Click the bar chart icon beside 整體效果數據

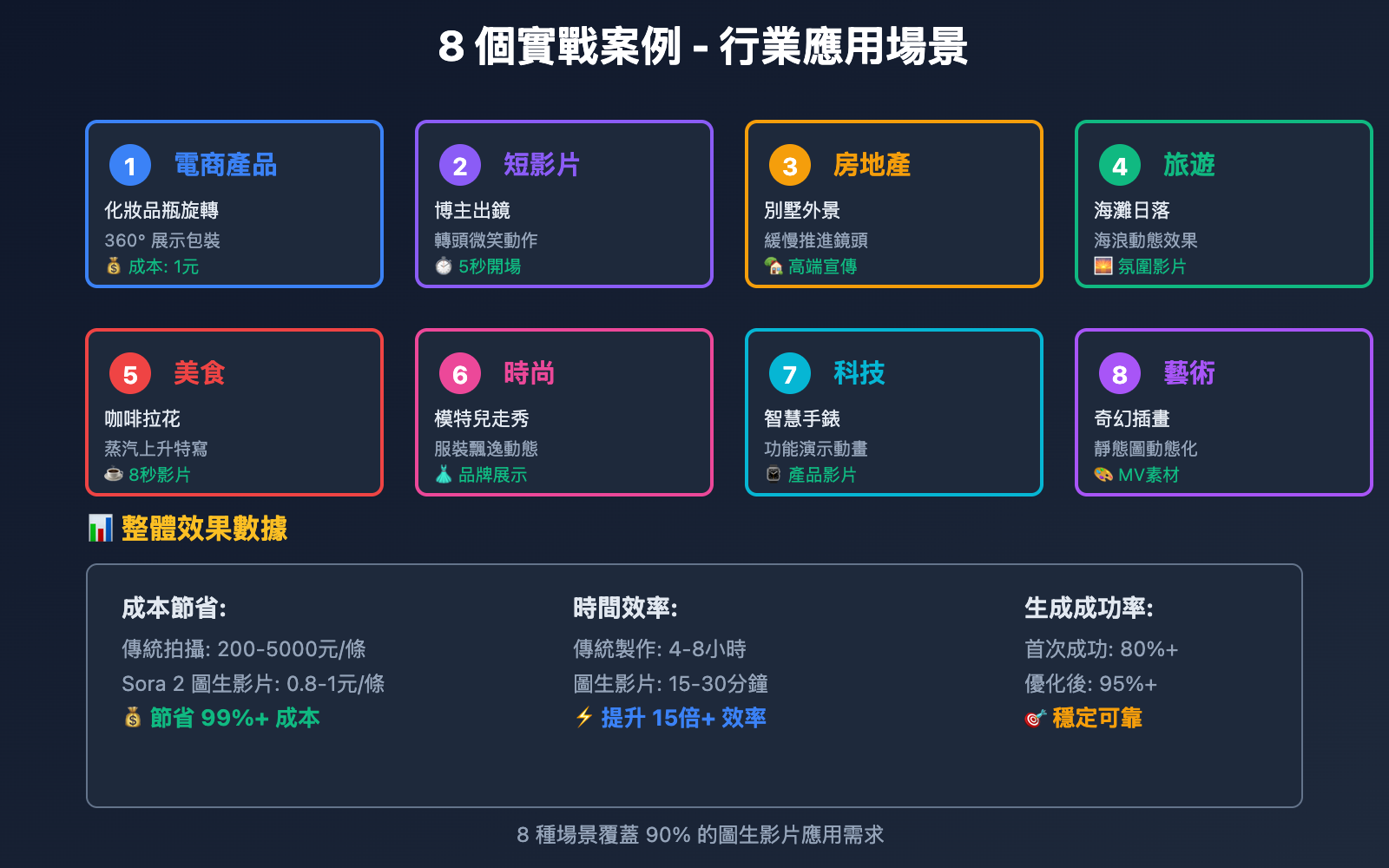coord(101,528)
